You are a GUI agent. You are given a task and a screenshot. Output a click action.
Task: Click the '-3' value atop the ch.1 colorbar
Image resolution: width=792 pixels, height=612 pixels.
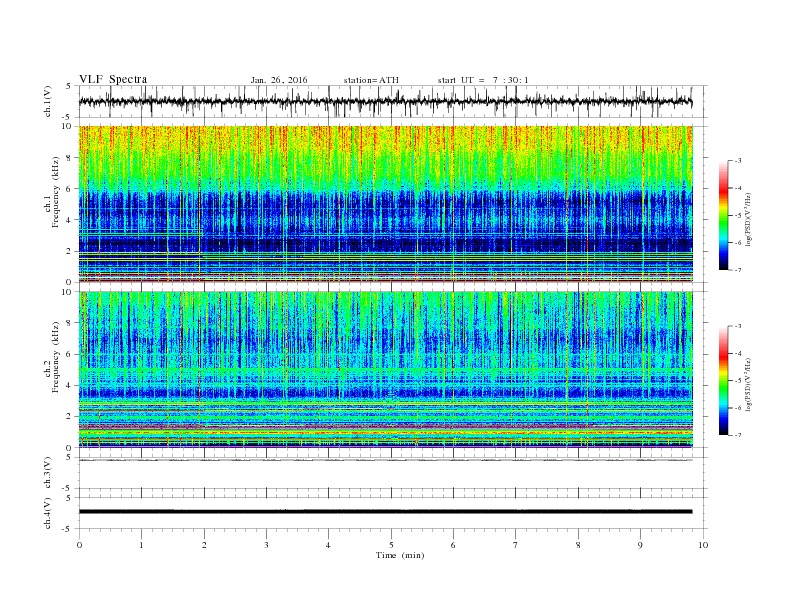click(738, 161)
